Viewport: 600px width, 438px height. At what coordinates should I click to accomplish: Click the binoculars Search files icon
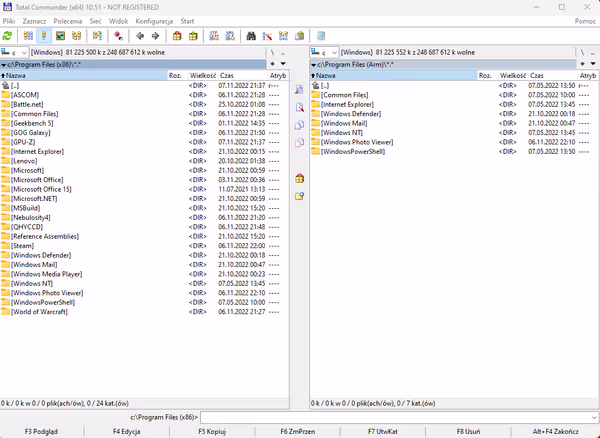coord(252,35)
